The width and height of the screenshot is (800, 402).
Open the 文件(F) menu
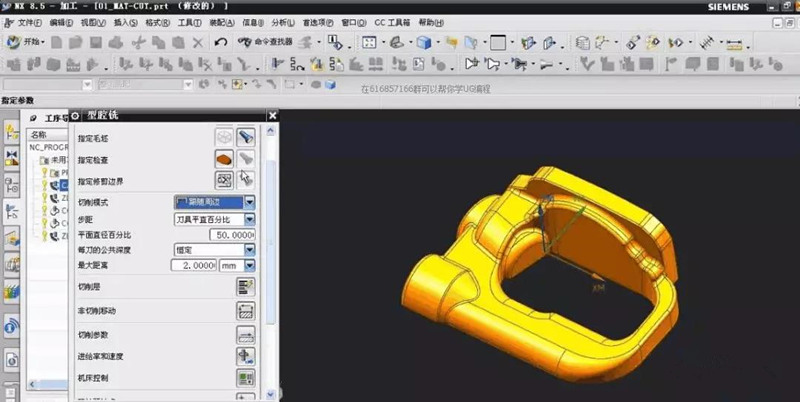point(30,22)
